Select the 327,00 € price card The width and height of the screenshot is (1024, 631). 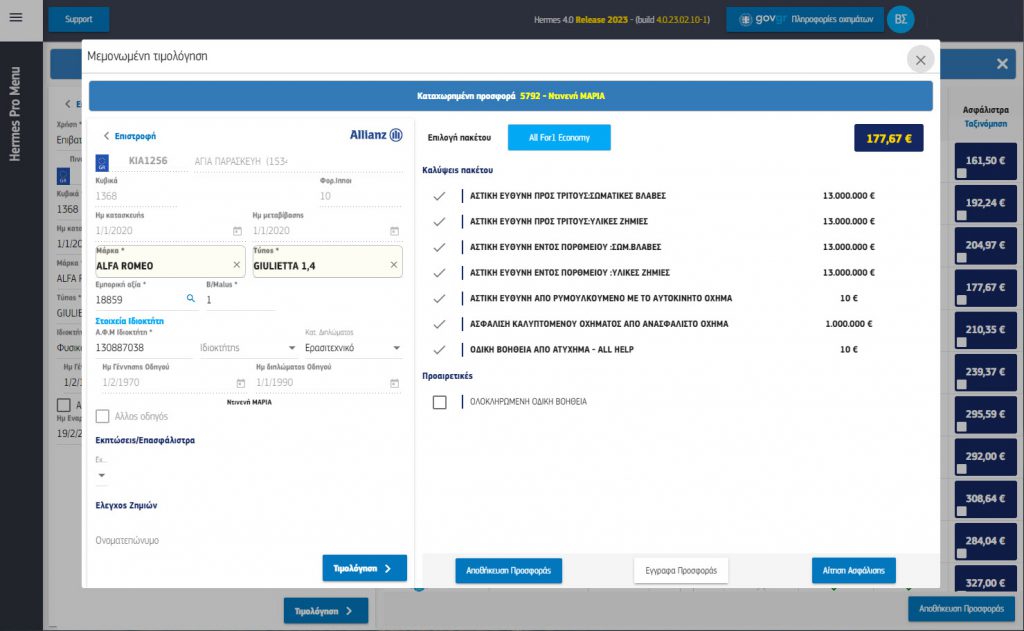click(x=985, y=581)
